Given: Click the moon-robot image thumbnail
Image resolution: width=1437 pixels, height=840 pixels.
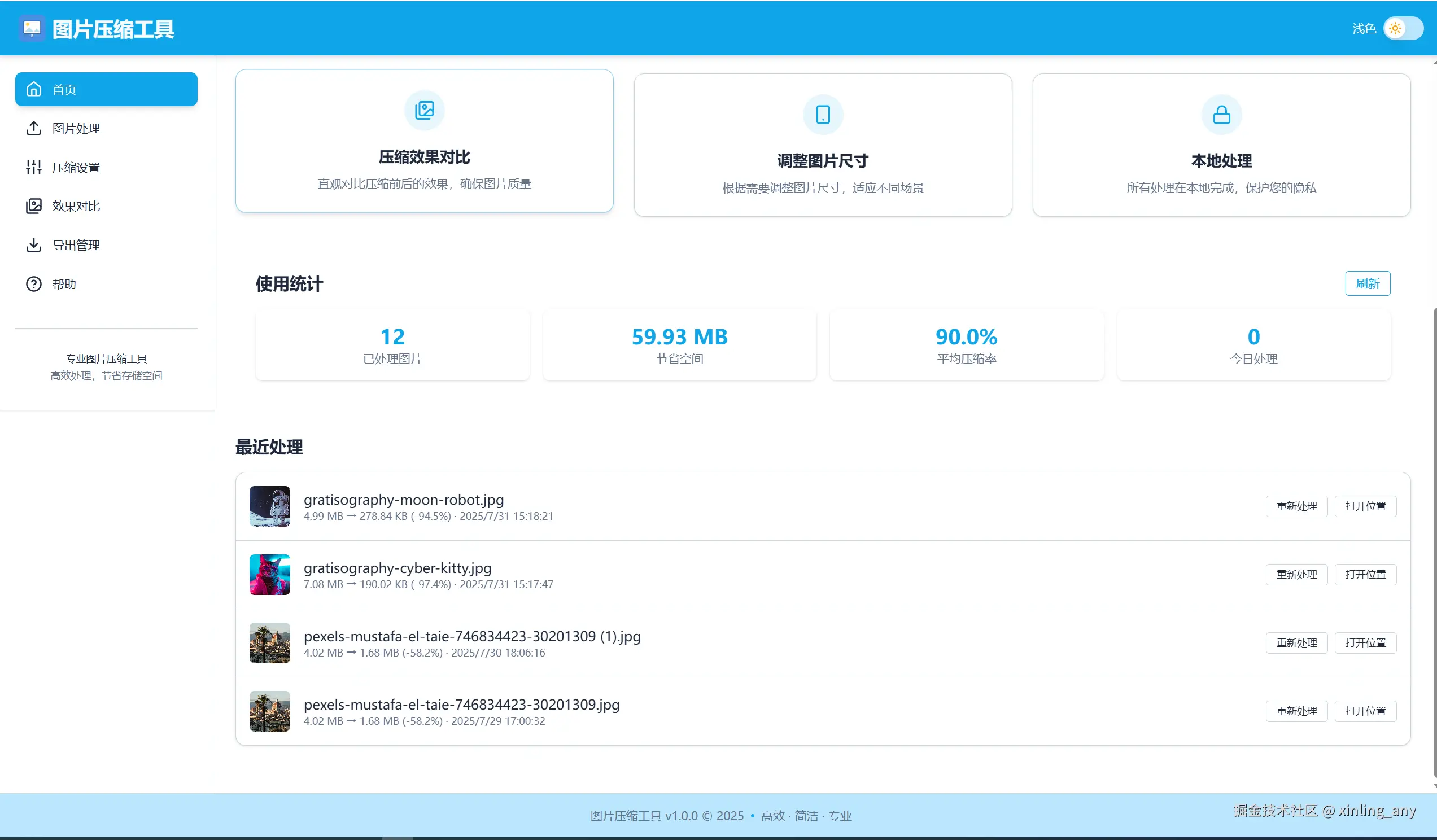Looking at the screenshot, I should coord(270,506).
